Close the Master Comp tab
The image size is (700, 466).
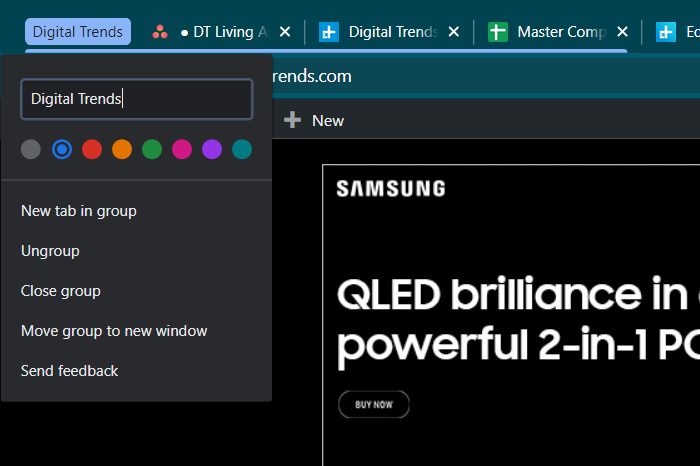click(x=622, y=32)
